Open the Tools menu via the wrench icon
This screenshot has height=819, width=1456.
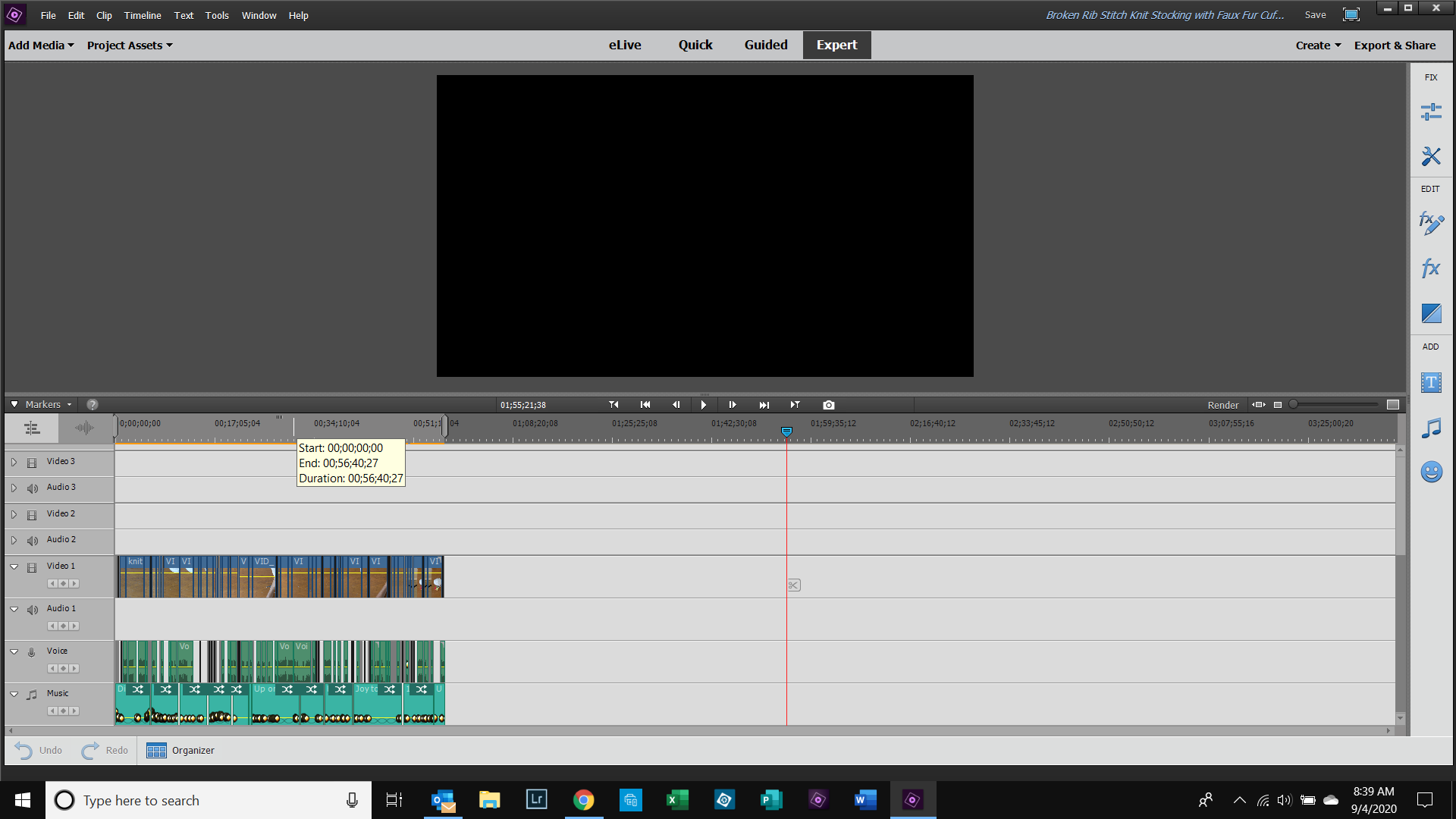pyautogui.click(x=1430, y=156)
